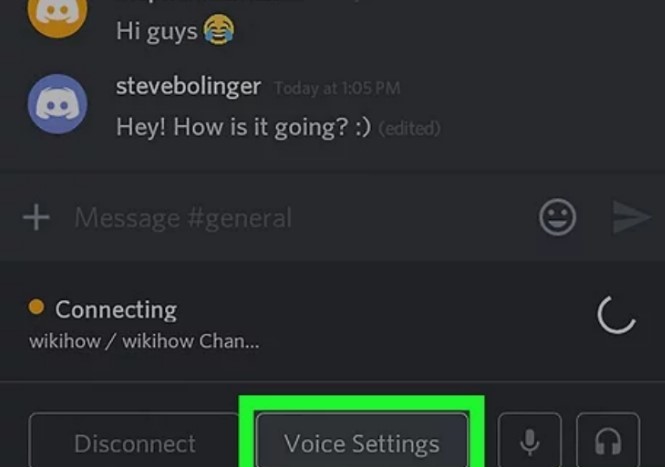The height and width of the screenshot is (467, 665).
Task: Mute the microphone
Action: 530,440
